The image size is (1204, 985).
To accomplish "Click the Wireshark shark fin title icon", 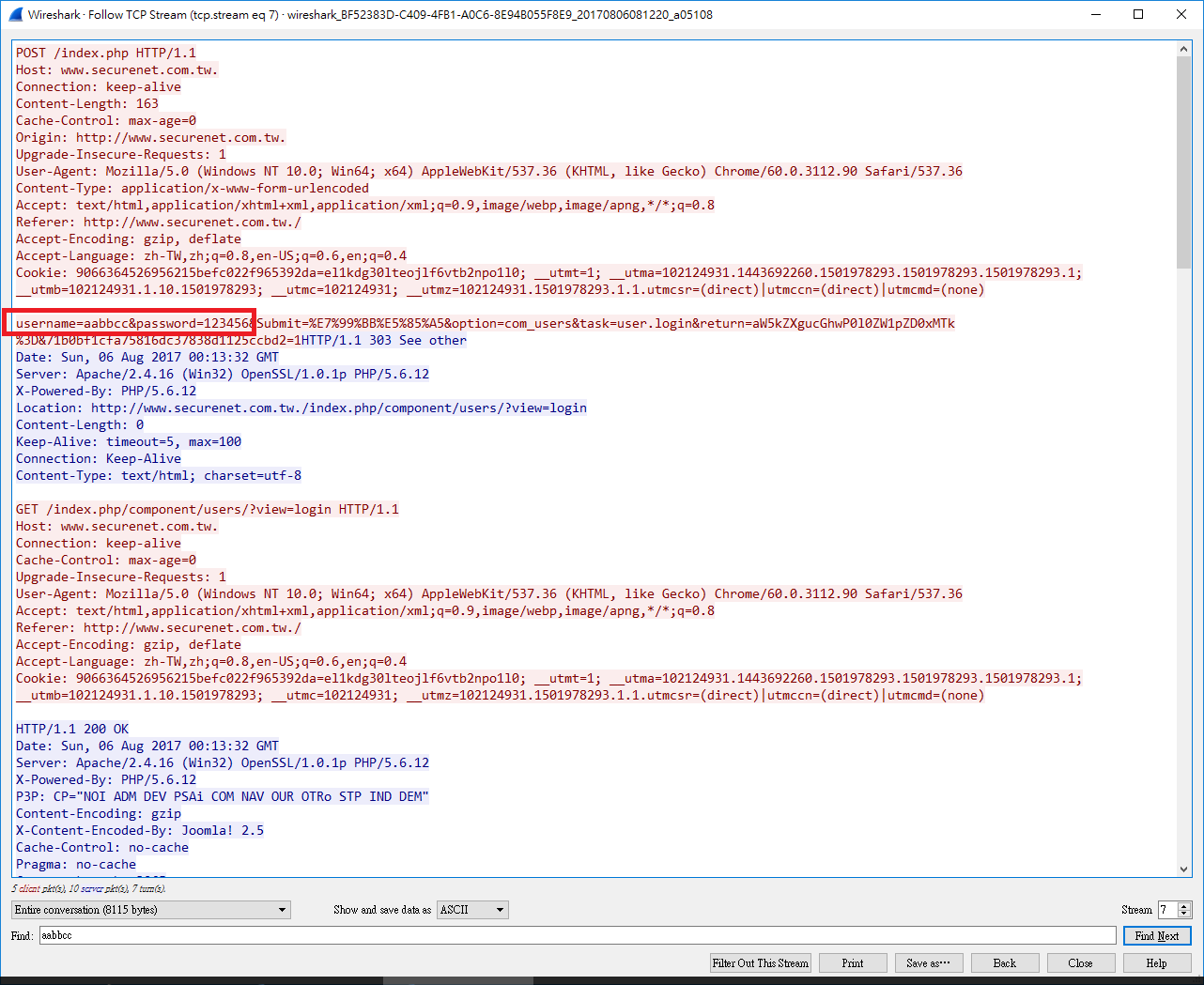I will (x=15, y=14).
